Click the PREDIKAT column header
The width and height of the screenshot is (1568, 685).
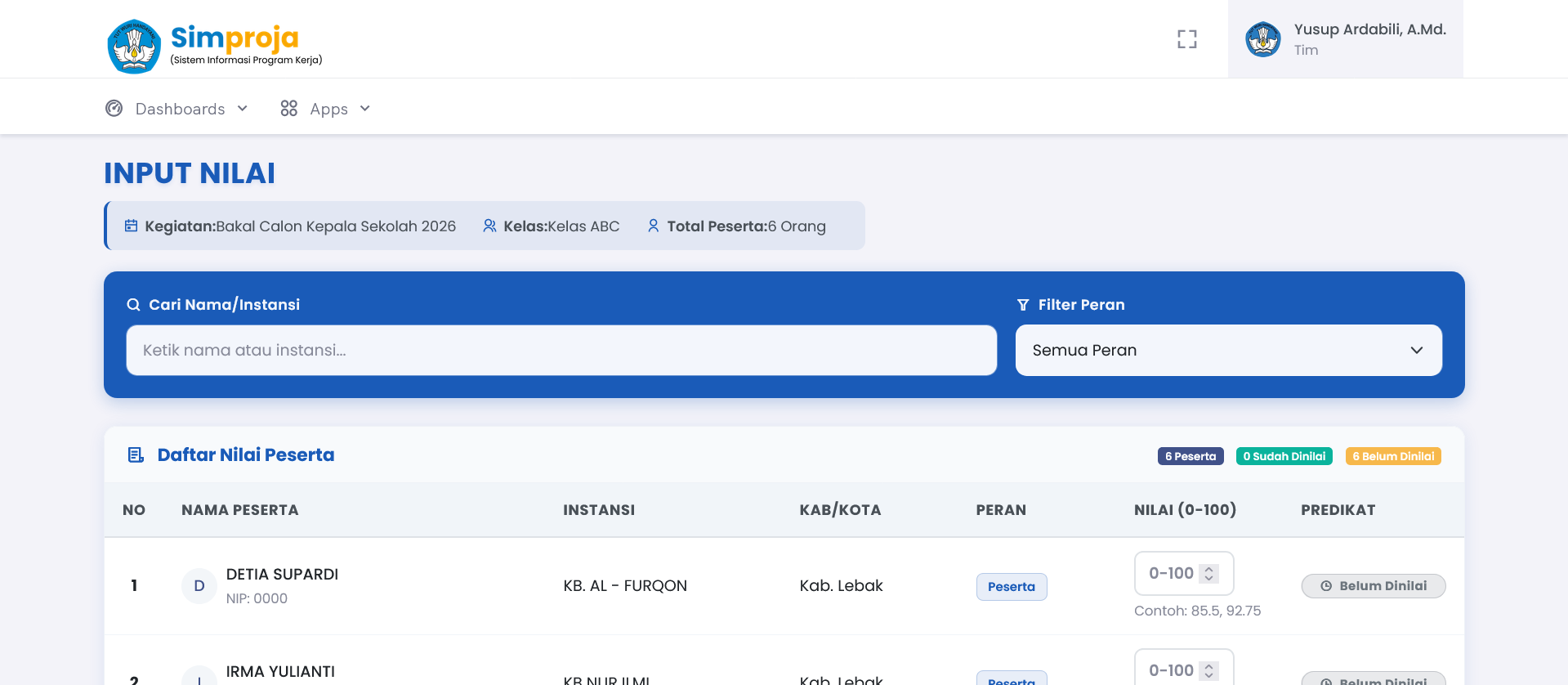point(1338,510)
